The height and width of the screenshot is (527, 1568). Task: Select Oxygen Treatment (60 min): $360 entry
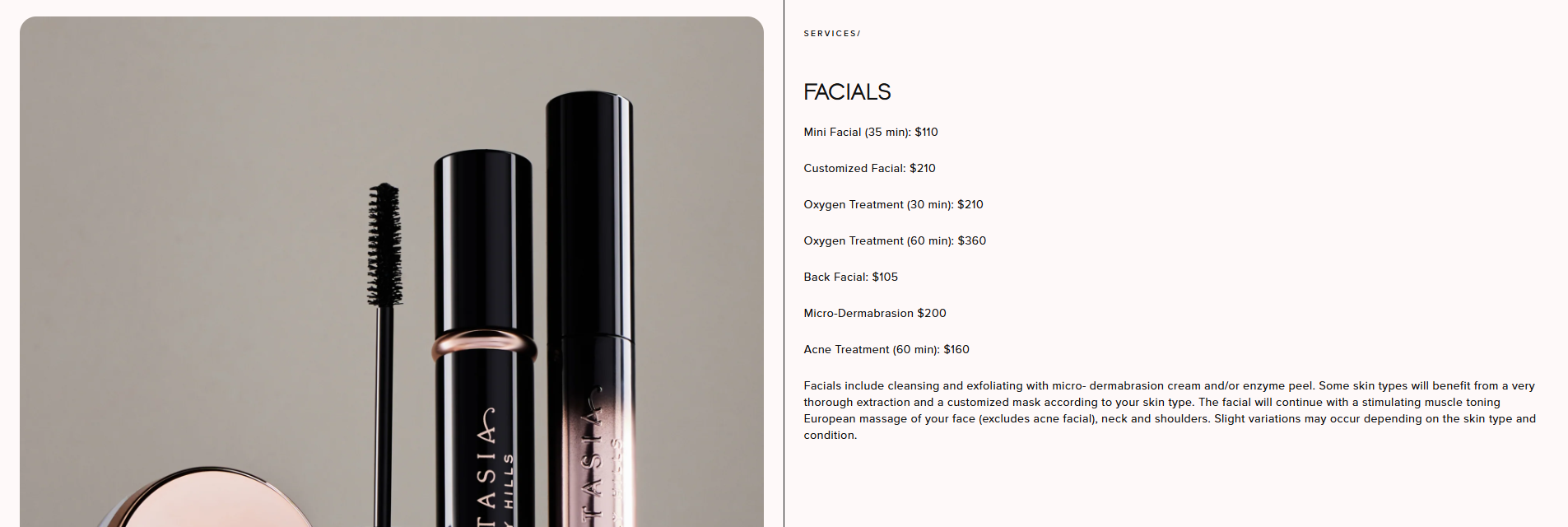895,240
